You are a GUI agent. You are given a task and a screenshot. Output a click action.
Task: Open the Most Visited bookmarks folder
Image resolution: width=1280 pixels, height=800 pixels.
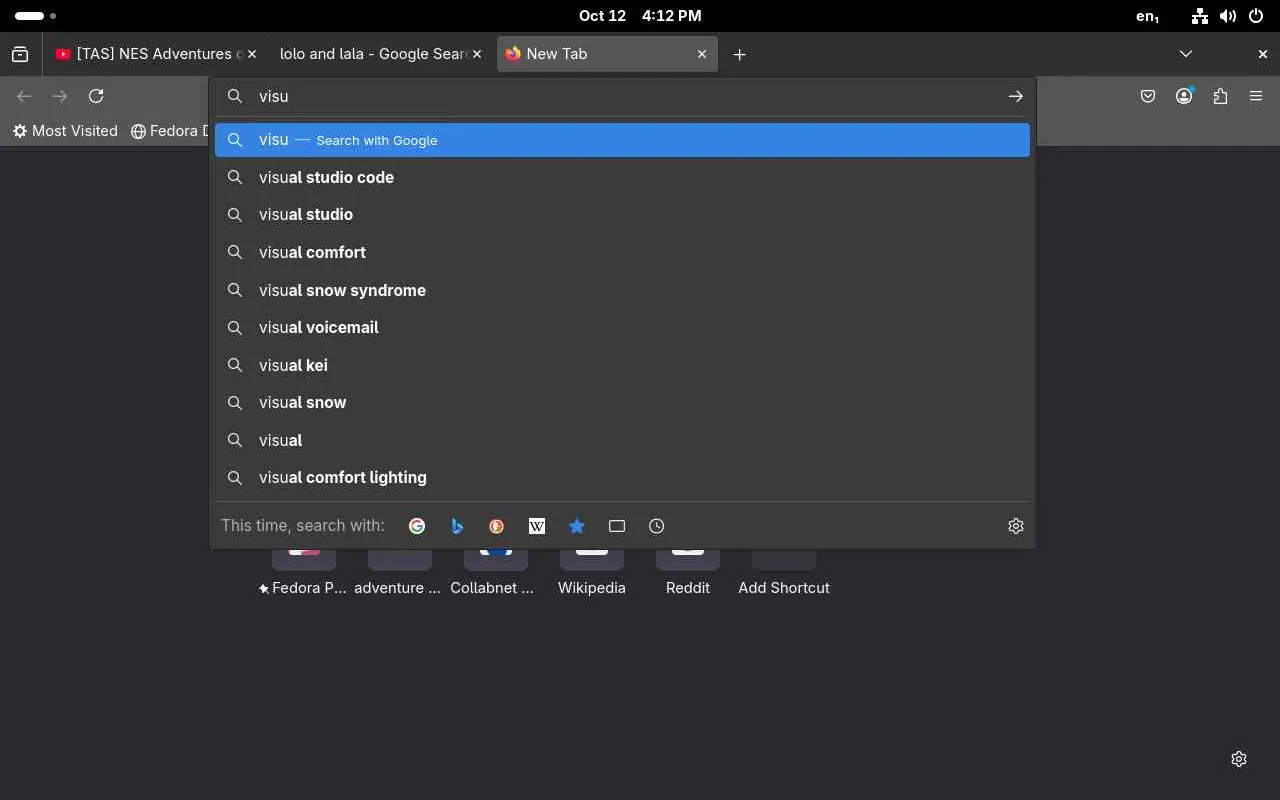click(x=65, y=131)
